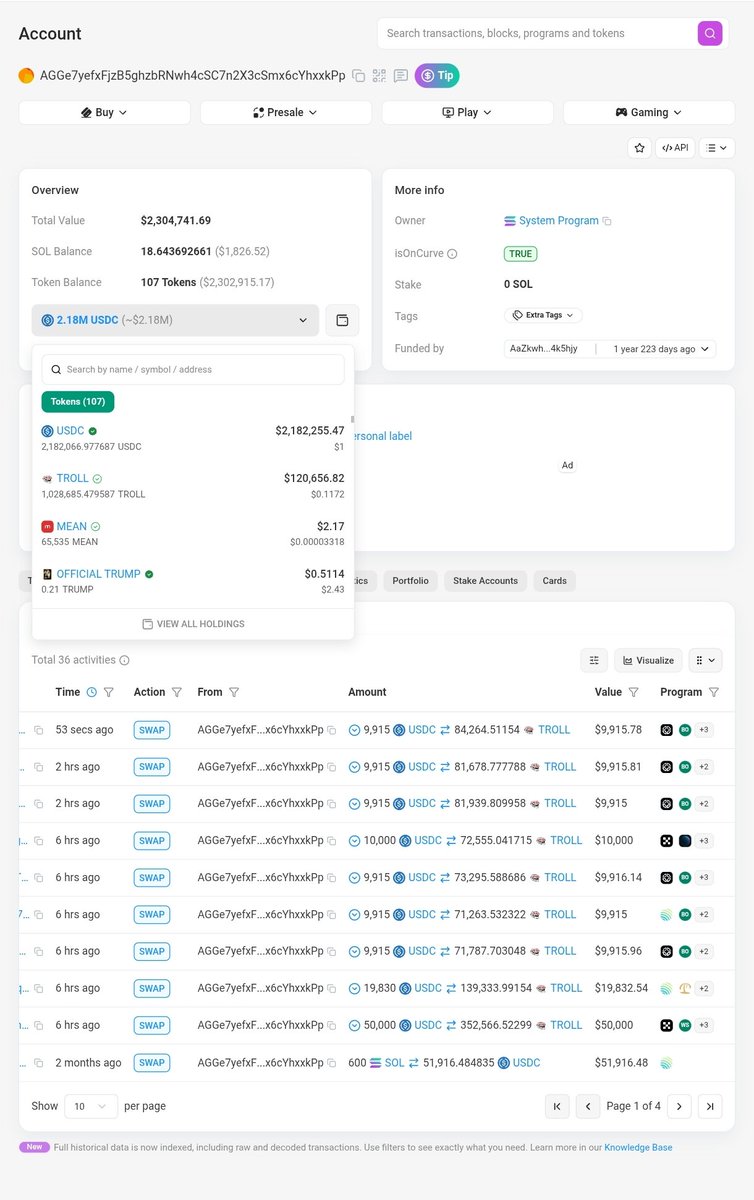Screen dimensions: 754x1200
Task: Click View All Holdings
Action: tap(193, 624)
